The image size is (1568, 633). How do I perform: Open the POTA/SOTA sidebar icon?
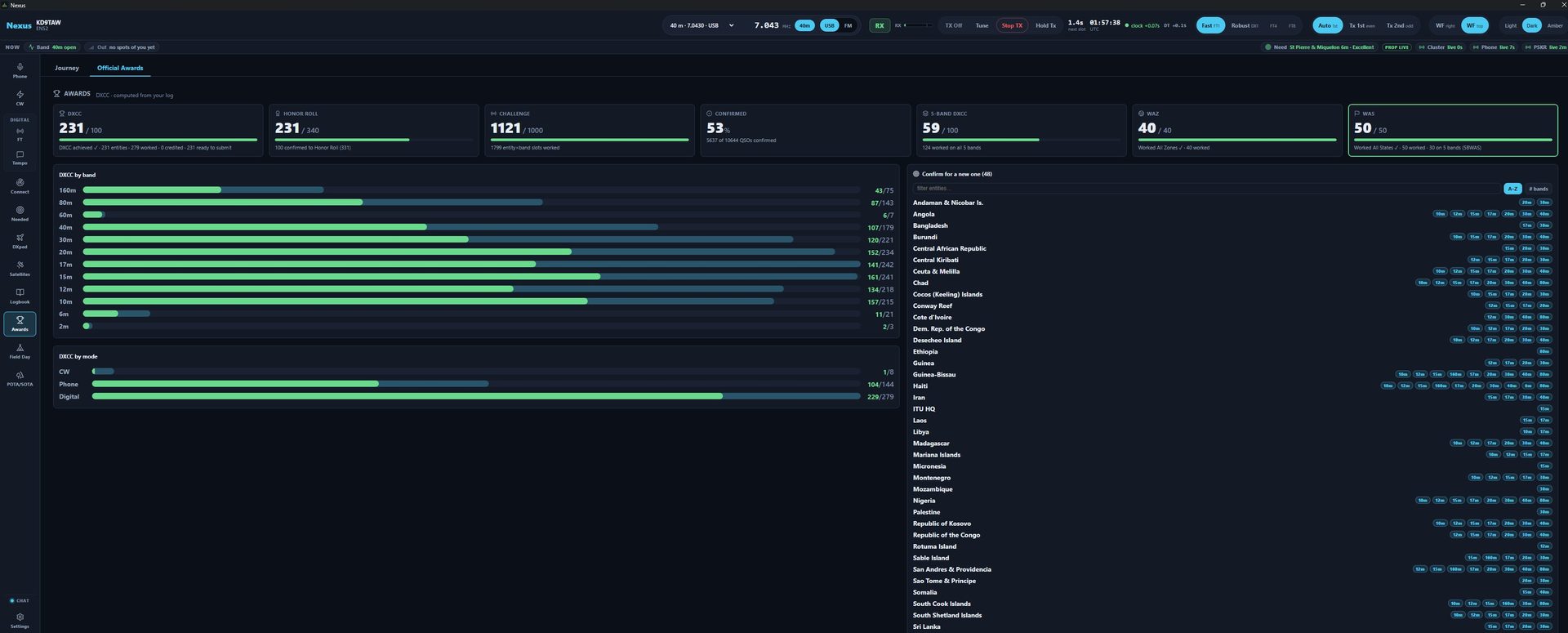pyautogui.click(x=20, y=379)
